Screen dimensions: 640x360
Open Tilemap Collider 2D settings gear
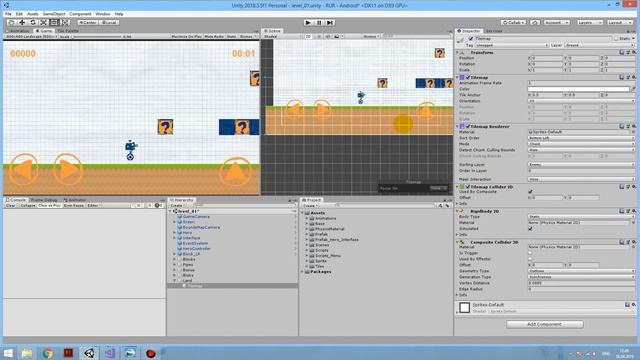pyautogui.click(x=633, y=187)
